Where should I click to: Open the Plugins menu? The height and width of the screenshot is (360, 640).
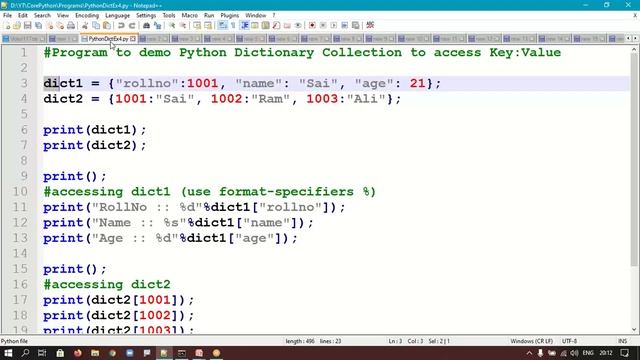229,16
